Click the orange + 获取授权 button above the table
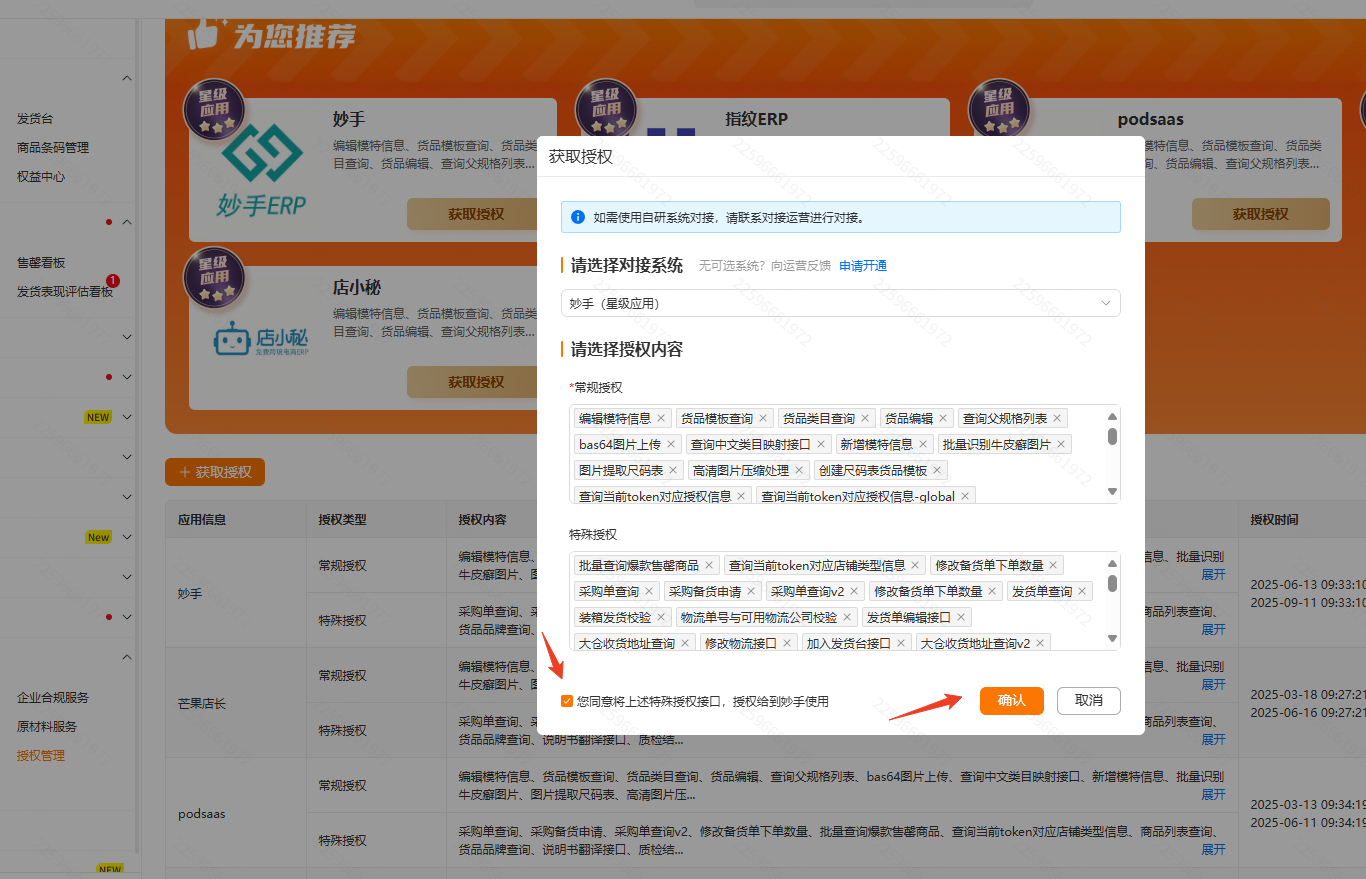The width and height of the screenshot is (1366, 879). coord(215,472)
